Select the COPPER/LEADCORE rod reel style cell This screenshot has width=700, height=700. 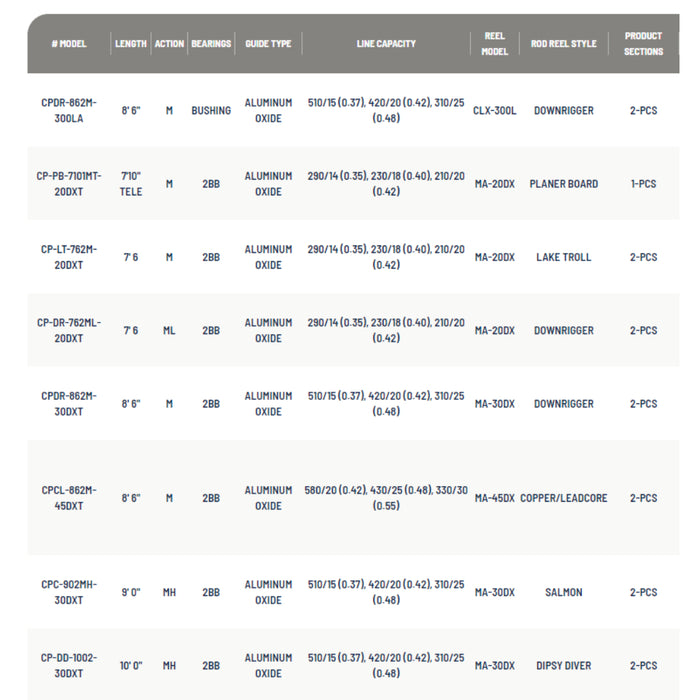click(x=563, y=498)
